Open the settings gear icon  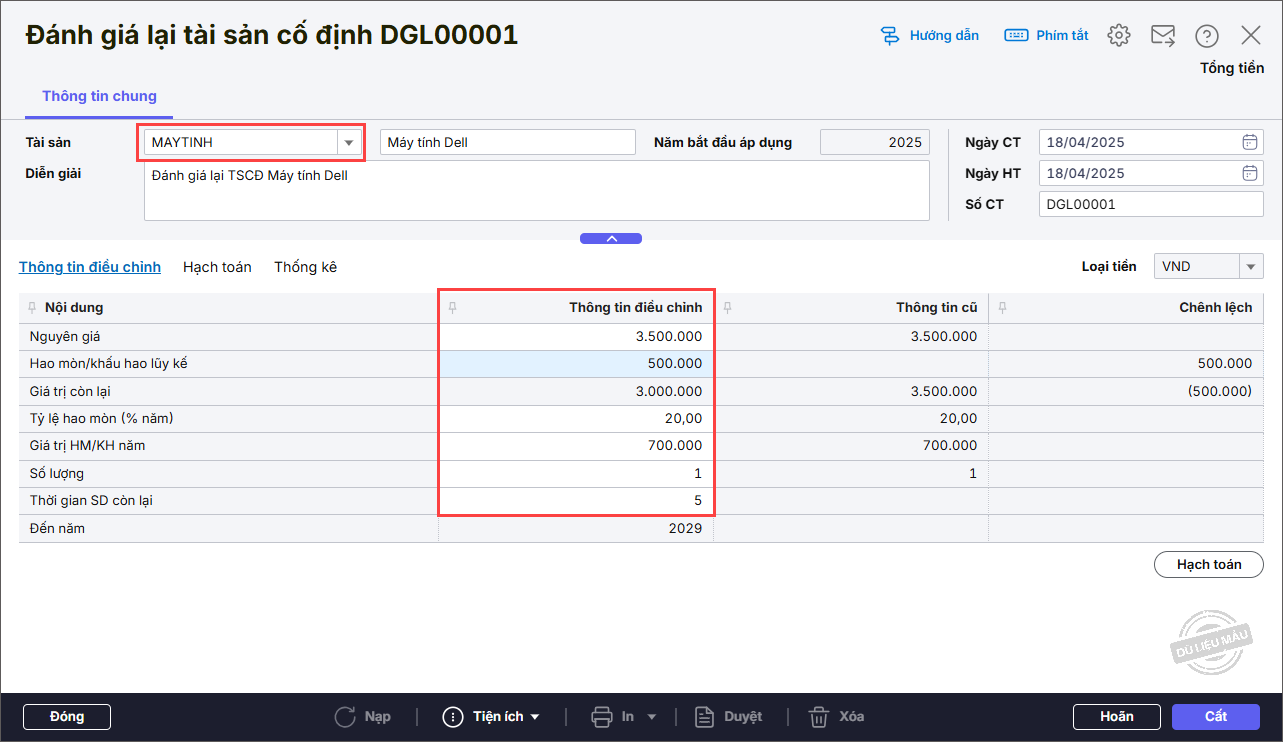1119,36
